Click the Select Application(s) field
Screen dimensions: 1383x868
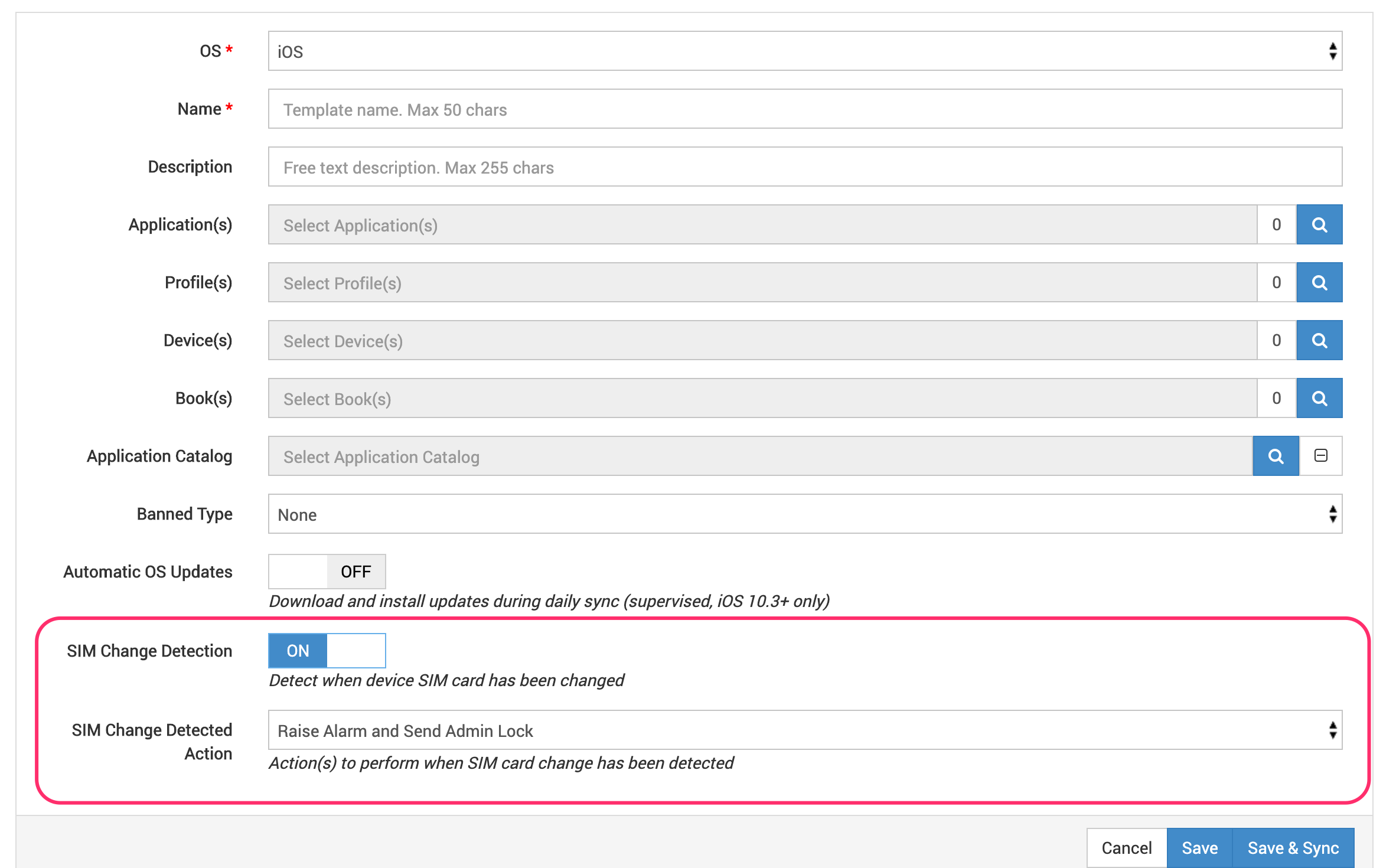(x=762, y=225)
